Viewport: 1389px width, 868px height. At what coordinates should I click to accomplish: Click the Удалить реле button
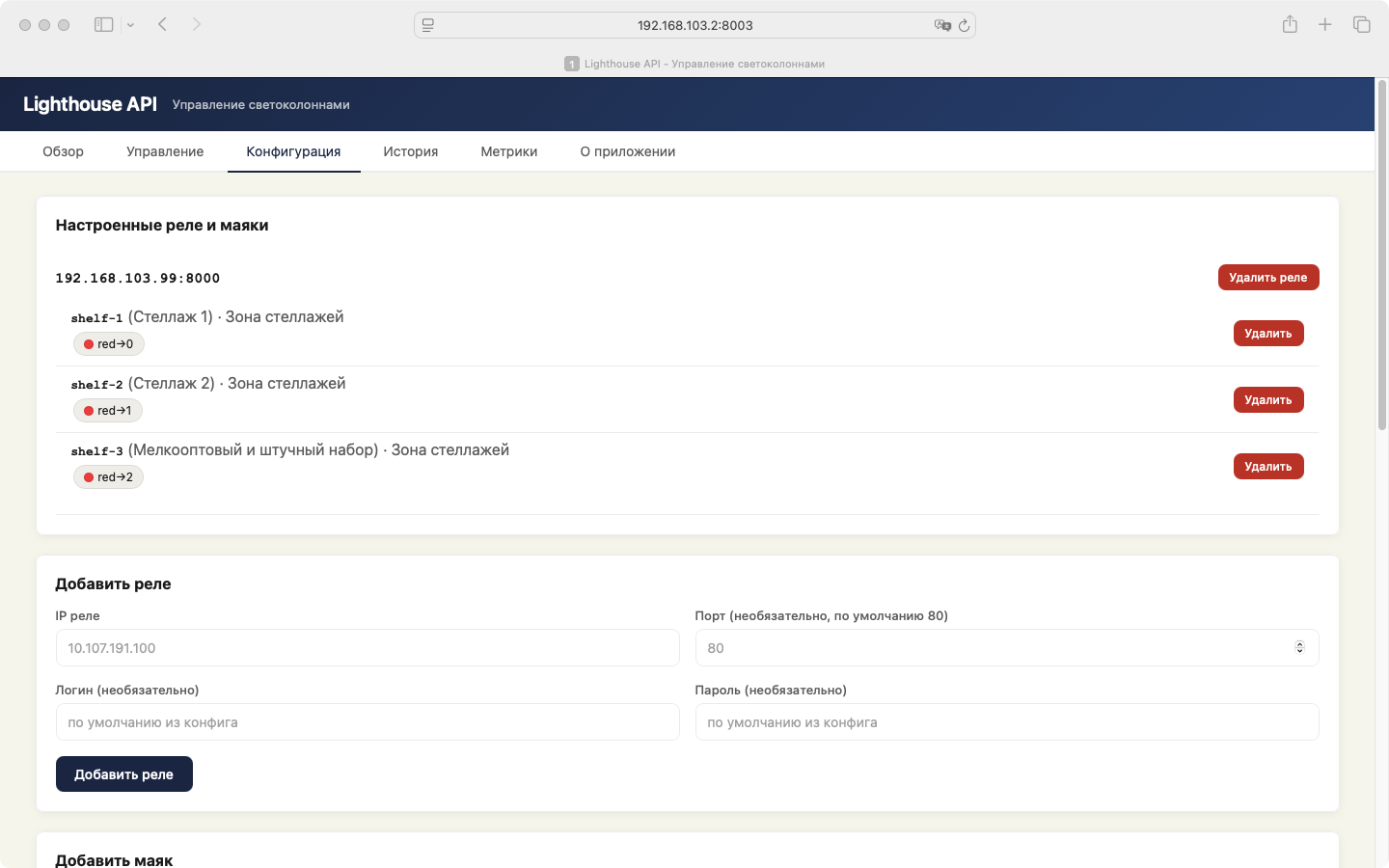1267,278
